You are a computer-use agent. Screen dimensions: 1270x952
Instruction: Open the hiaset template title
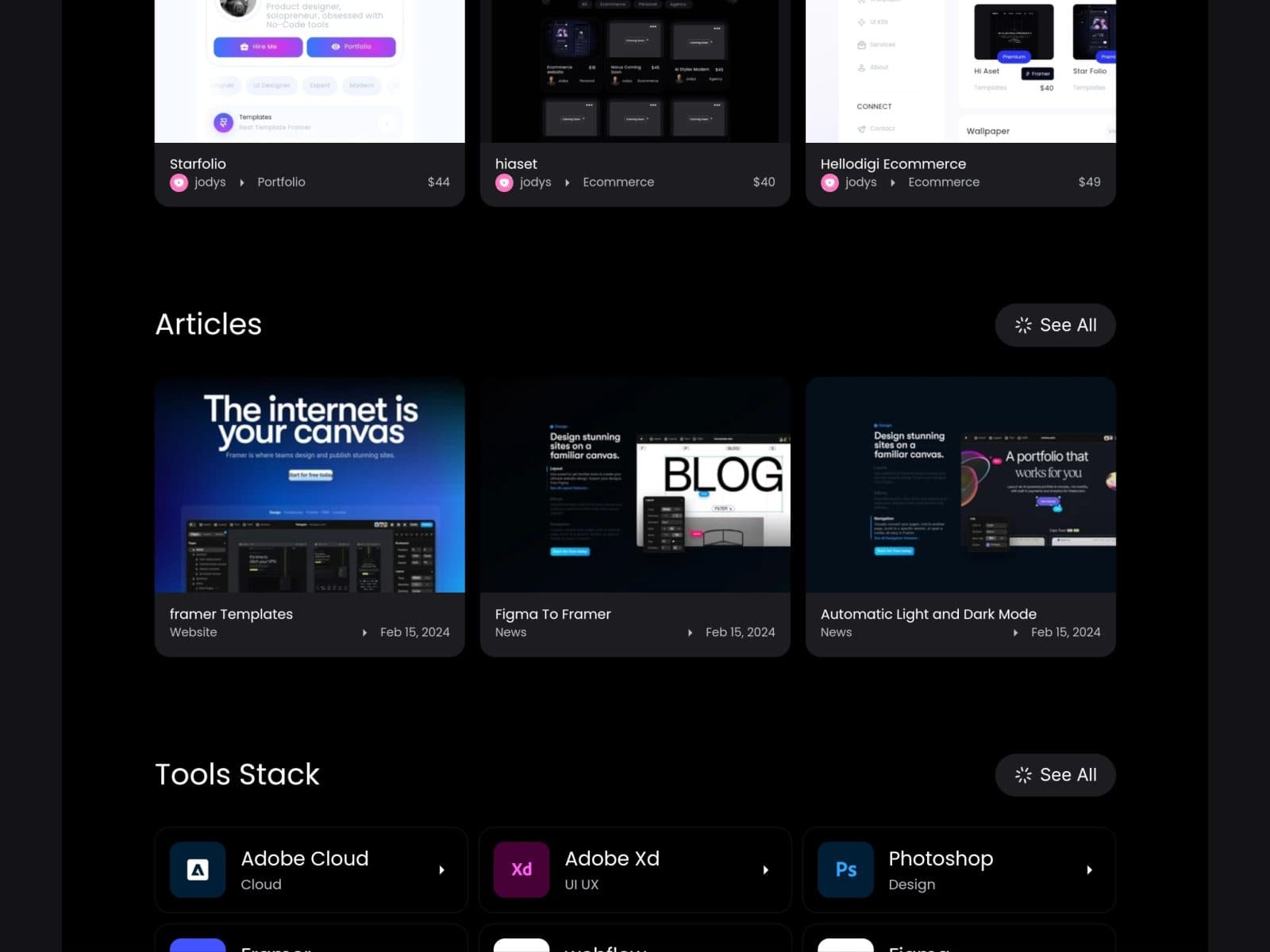click(x=516, y=163)
